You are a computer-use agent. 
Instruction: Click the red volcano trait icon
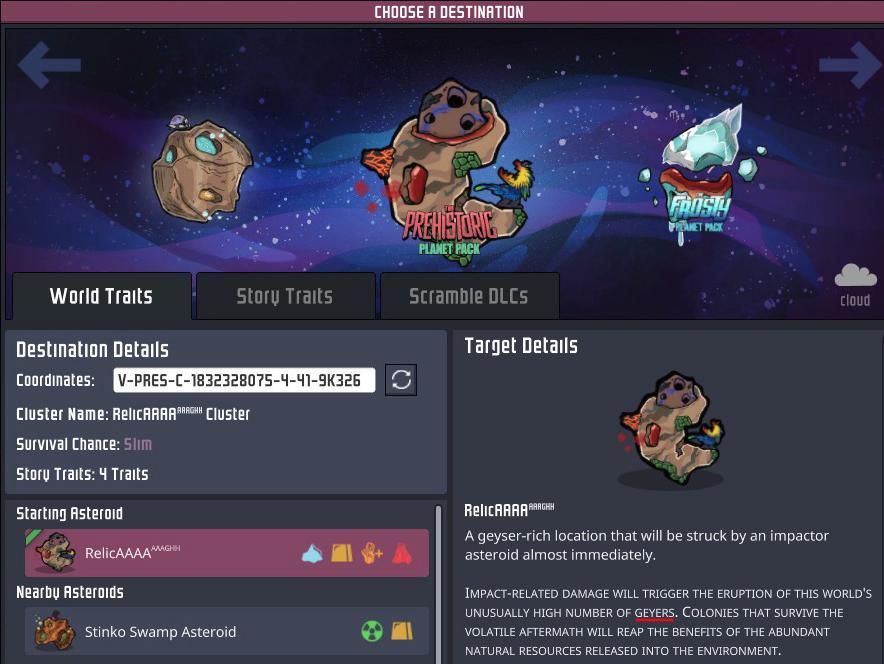pos(402,554)
